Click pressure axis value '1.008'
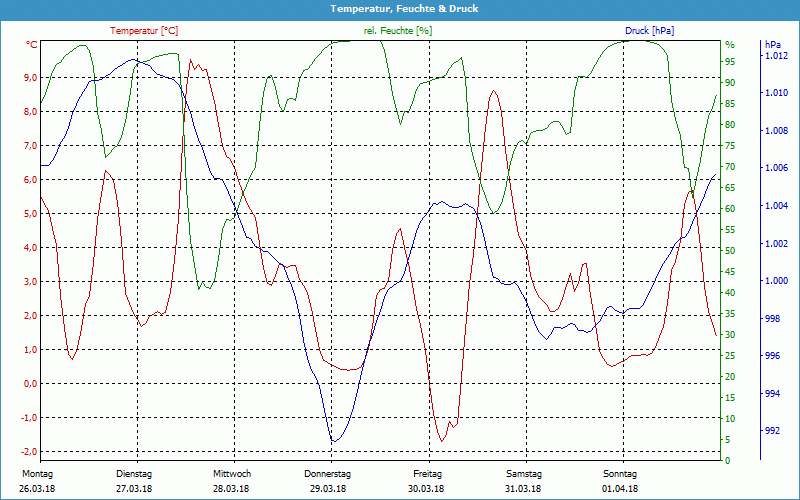Viewport: 800px width, 500px height. 776,131
